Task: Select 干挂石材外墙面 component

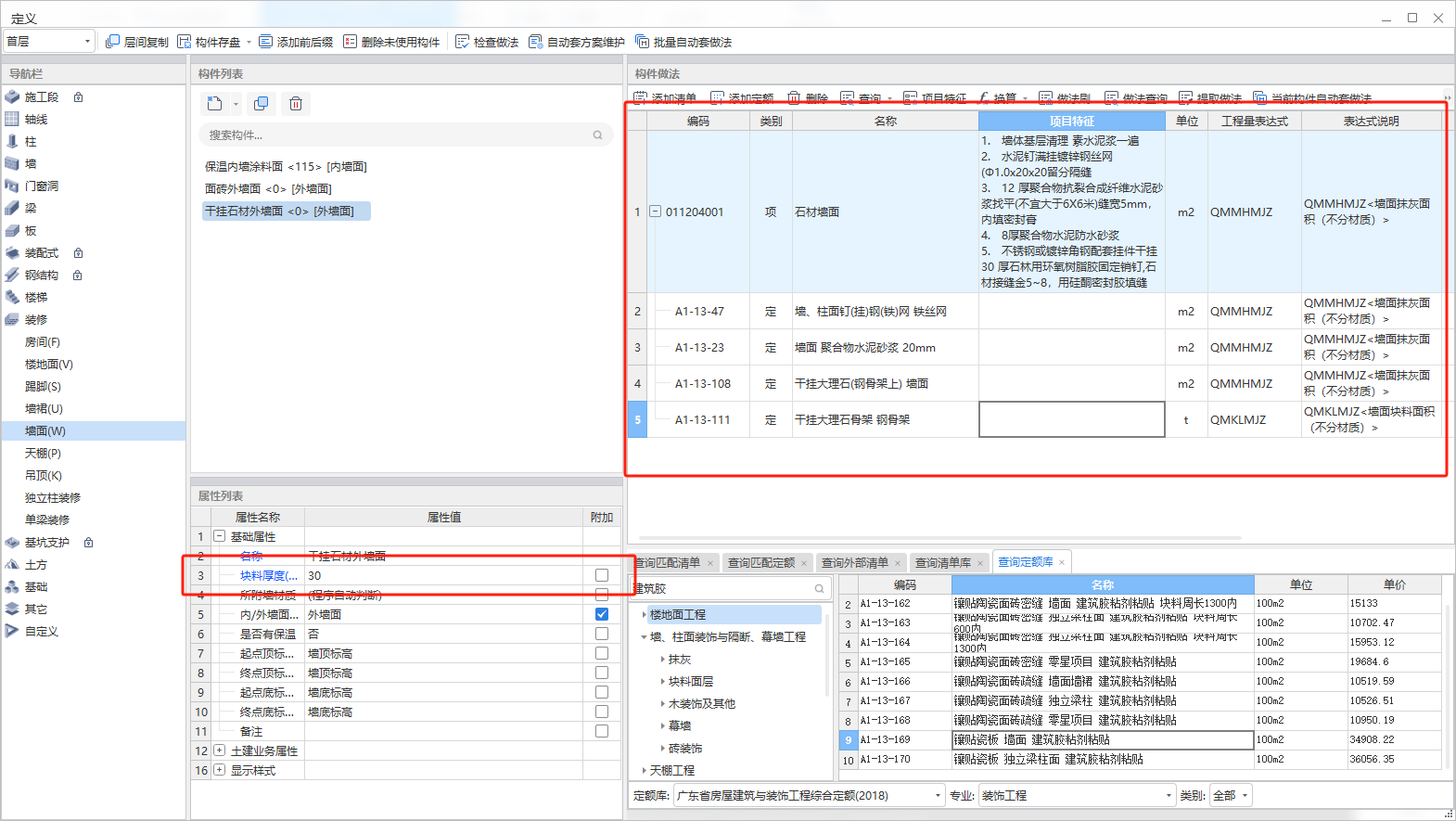Action: pos(286,212)
